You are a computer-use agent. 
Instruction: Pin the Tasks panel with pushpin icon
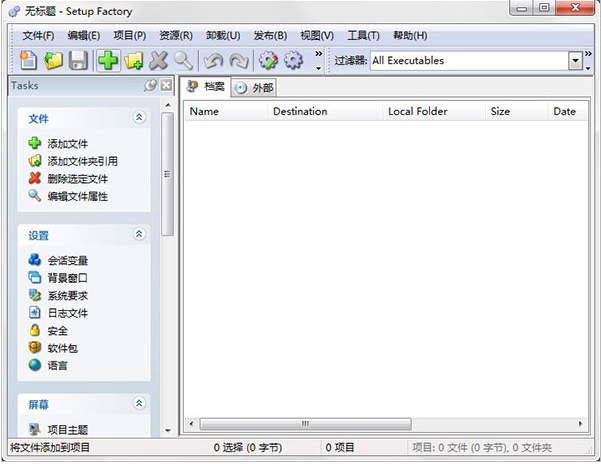[150, 85]
